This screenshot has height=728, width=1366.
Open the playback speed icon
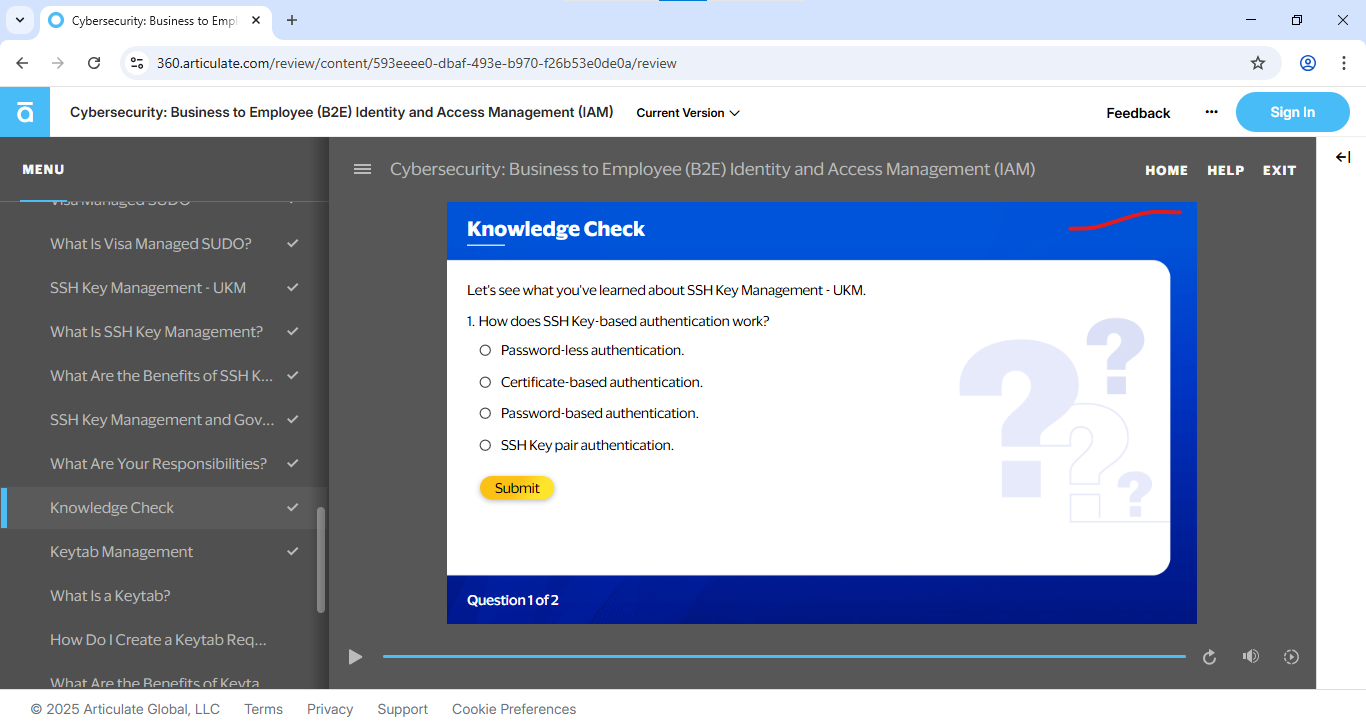coord(1291,657)
